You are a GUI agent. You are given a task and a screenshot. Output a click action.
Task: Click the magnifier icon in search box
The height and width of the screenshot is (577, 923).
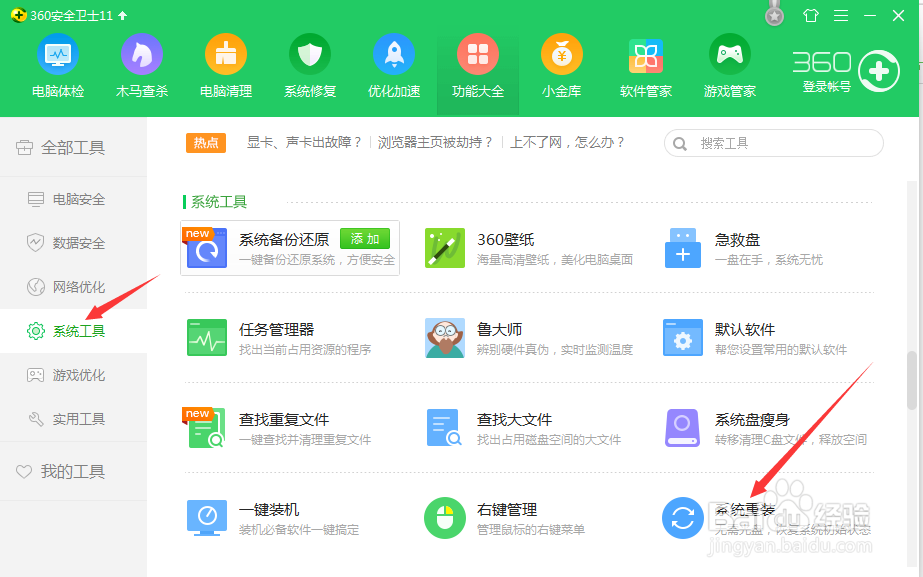click(680, 144)
